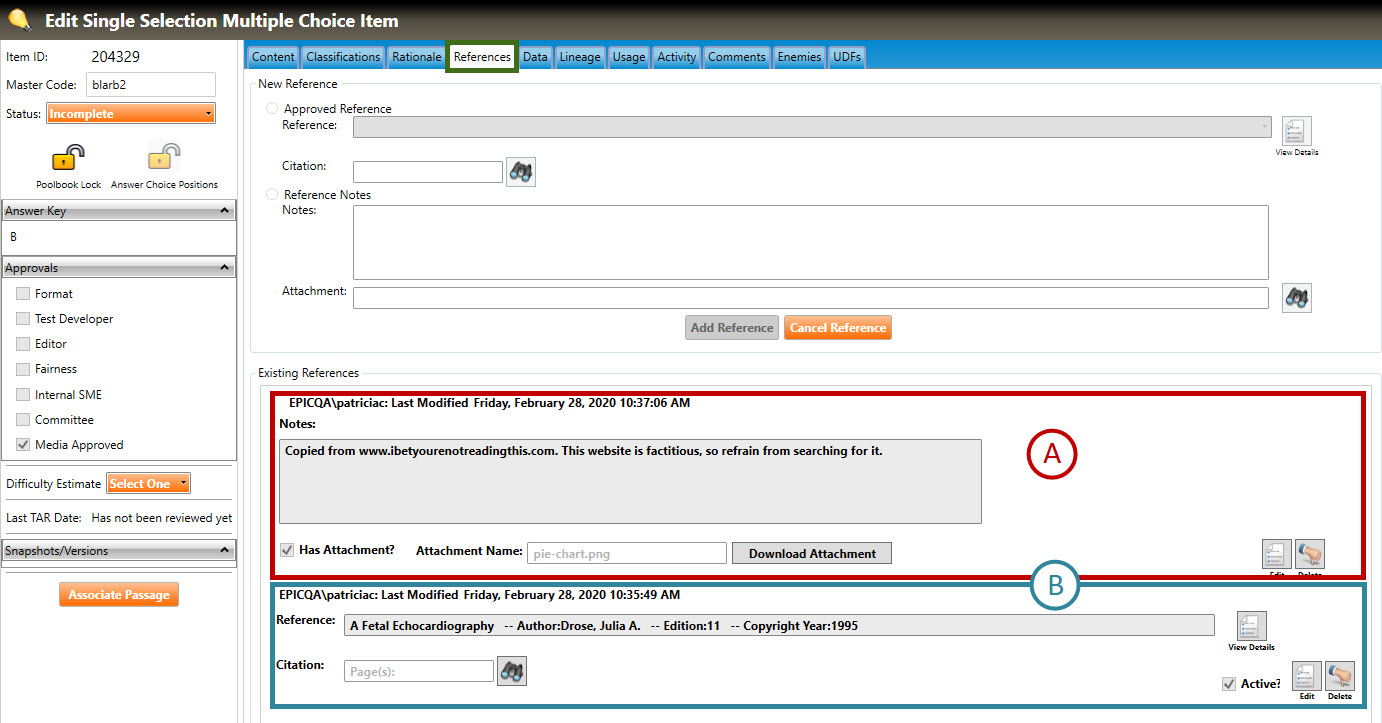Click binoculars icon next to new Citation field
Image resolution: width=1382 pixels, height=723 pixels.
[521, 172]
